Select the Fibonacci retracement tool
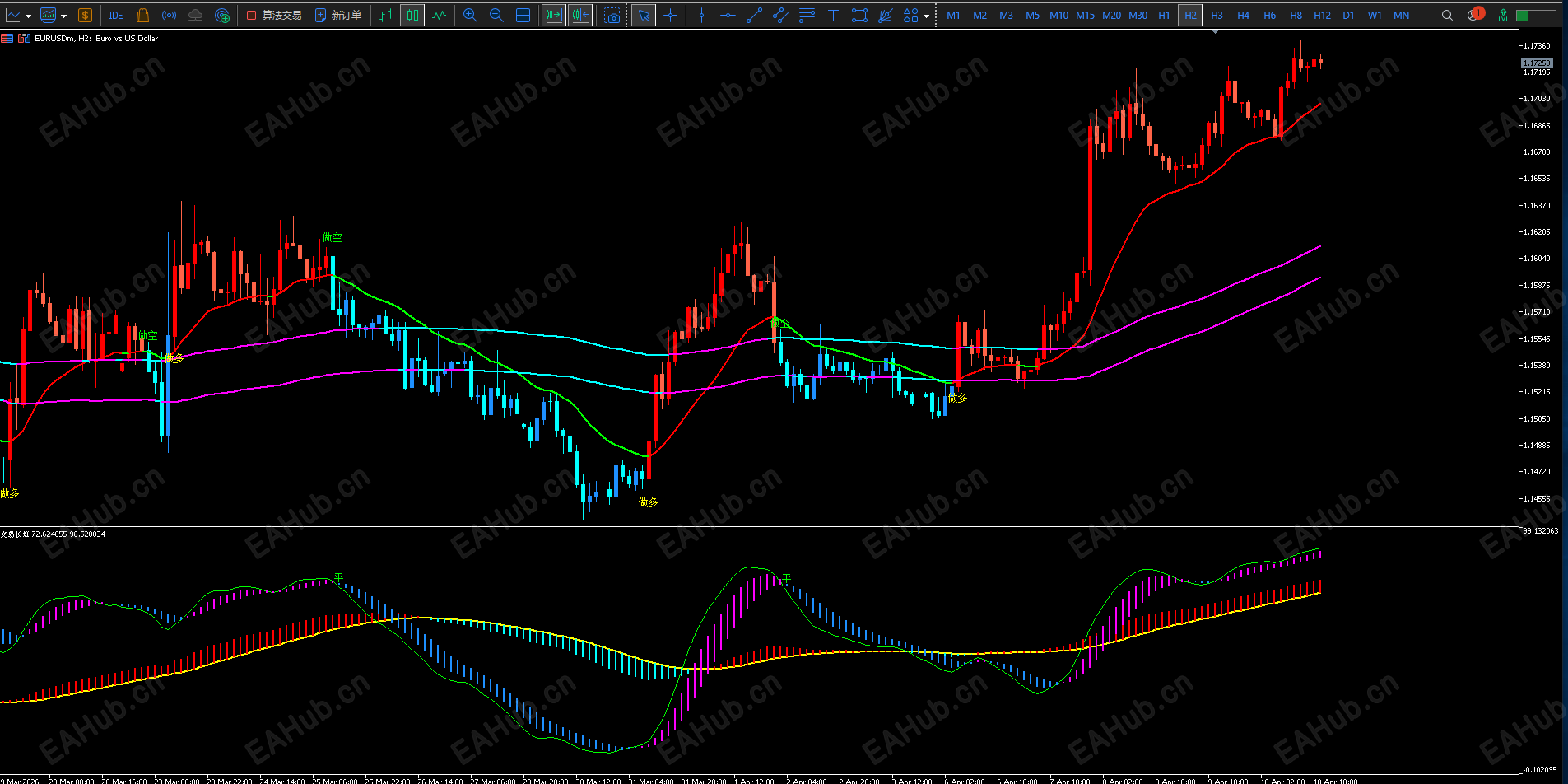Image resolution: width=1568 pixels, height=784 pixels. (807, 15)
